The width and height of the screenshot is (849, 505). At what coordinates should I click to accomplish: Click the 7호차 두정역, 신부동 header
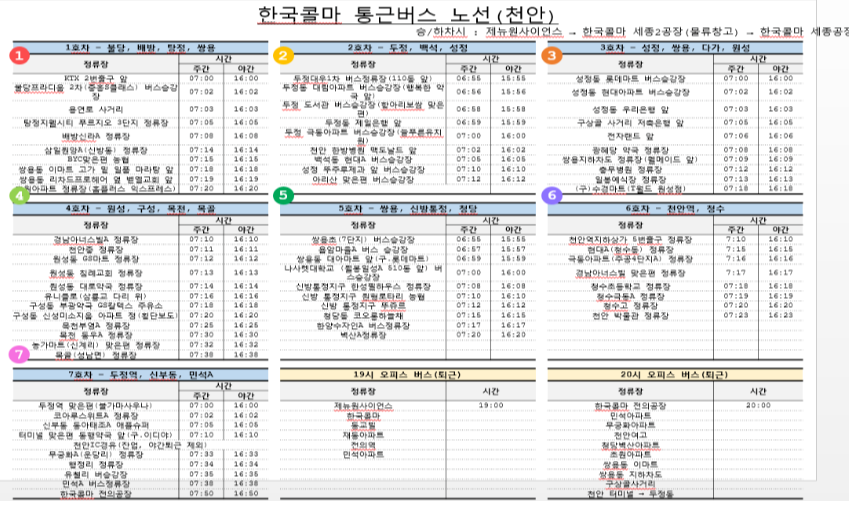pyautogui.click(x=140, y=375)
